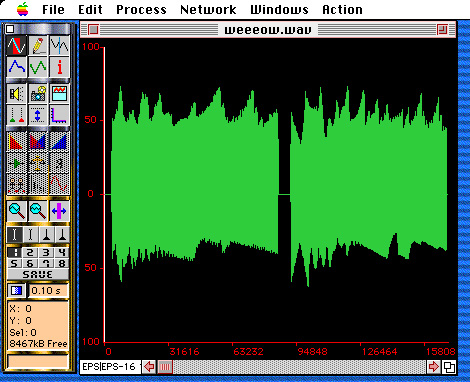Click the blue vertical resize arrows icon
The height and width of the screenshot is (382, 470).
[38, 115]
